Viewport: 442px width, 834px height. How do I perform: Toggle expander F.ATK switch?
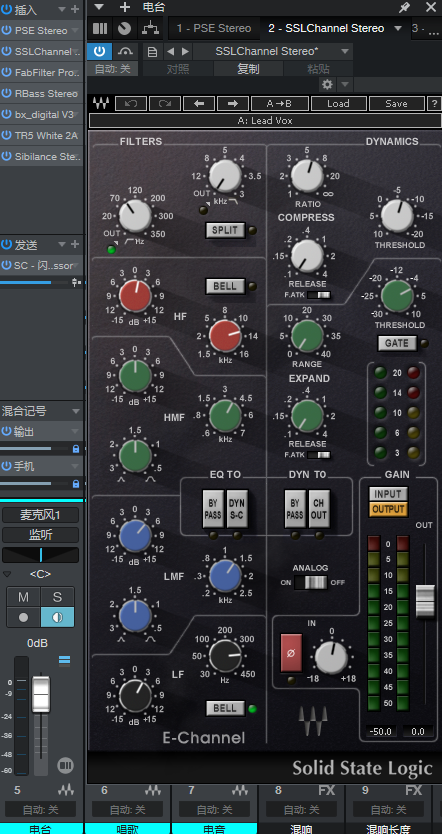coord(319,455)
